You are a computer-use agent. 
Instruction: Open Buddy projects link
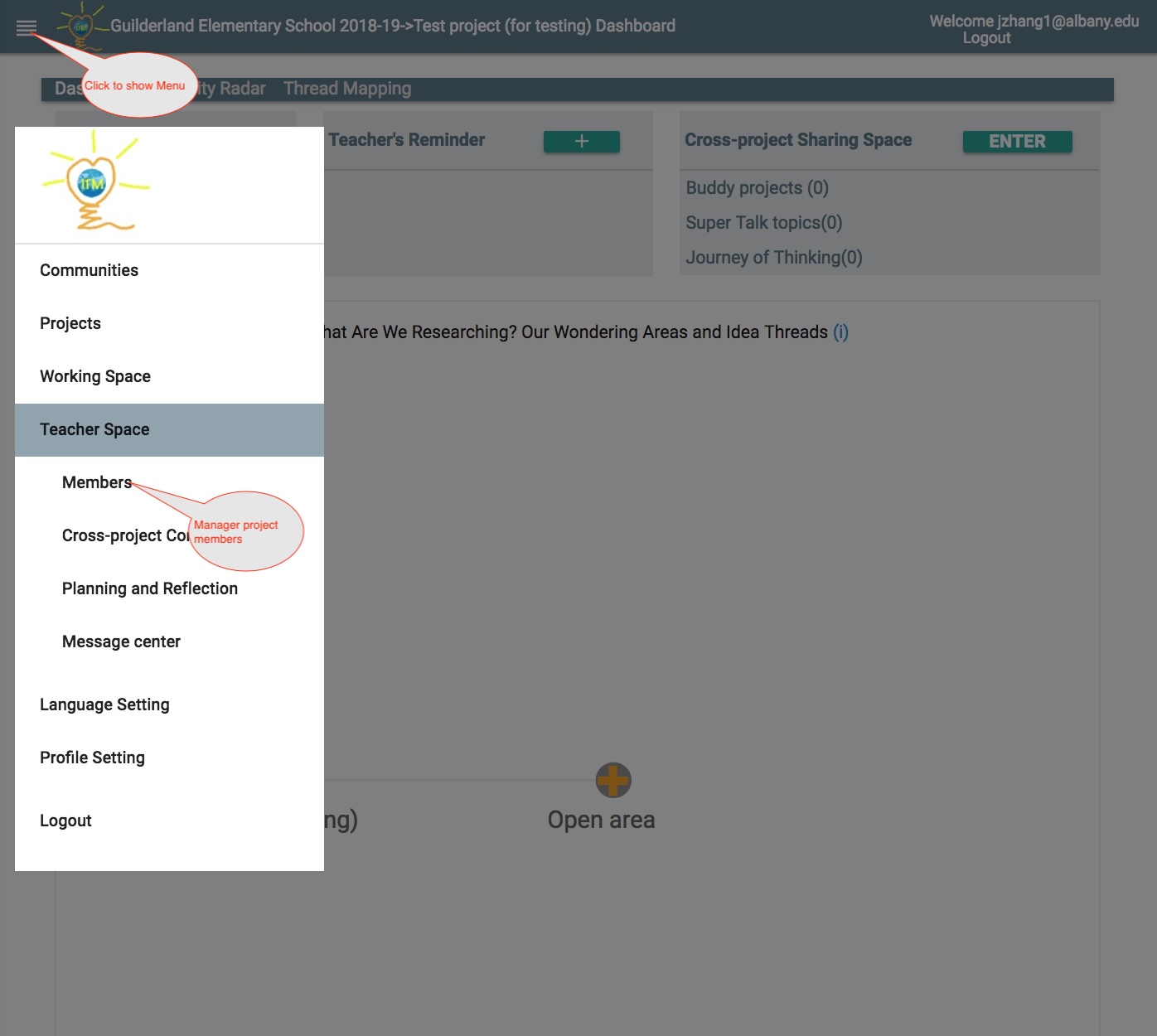(x=756, y=188)
